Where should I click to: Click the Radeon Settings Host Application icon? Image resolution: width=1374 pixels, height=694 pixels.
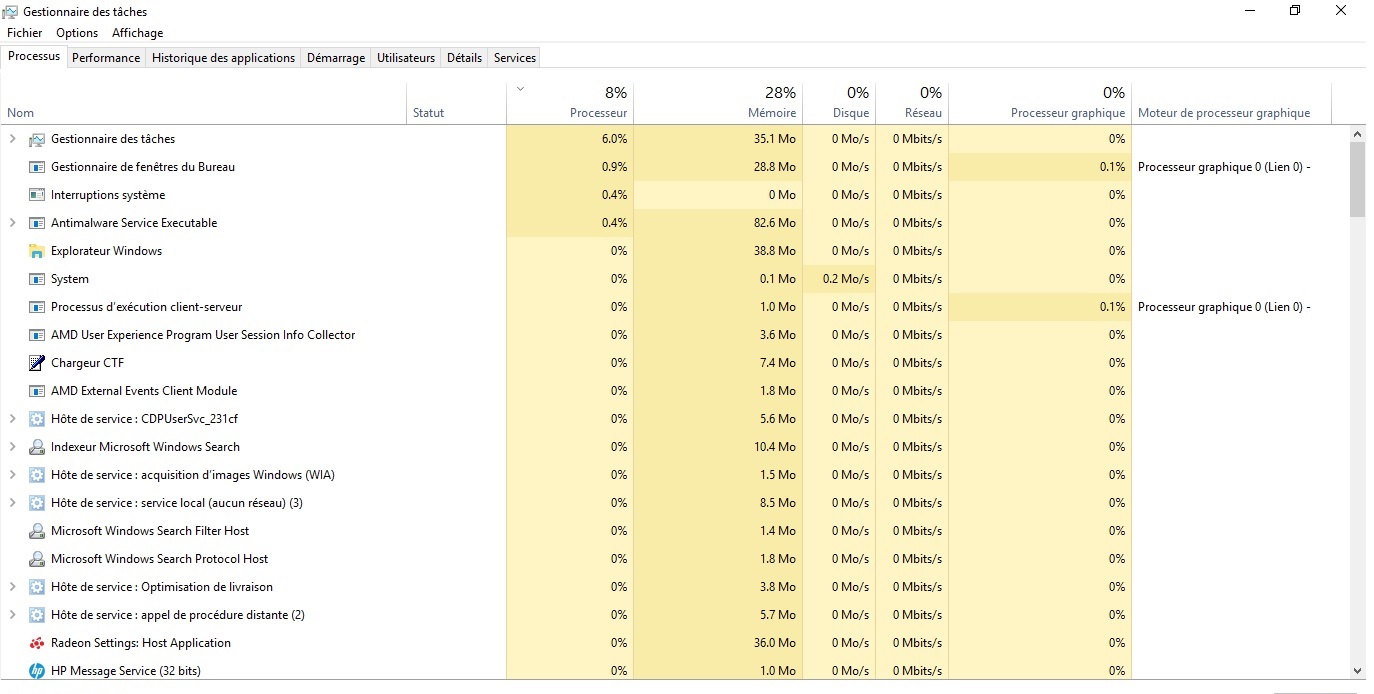tap(37, 643)
